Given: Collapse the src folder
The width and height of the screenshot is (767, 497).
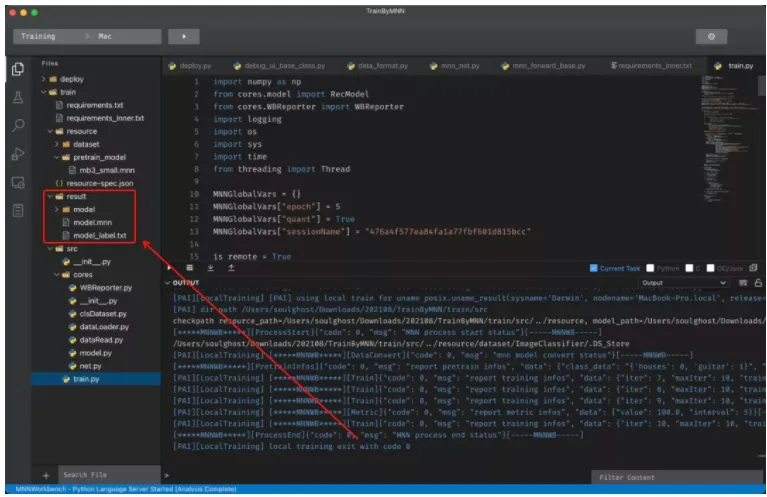Looking at the screenshot, I should (50, 248).
